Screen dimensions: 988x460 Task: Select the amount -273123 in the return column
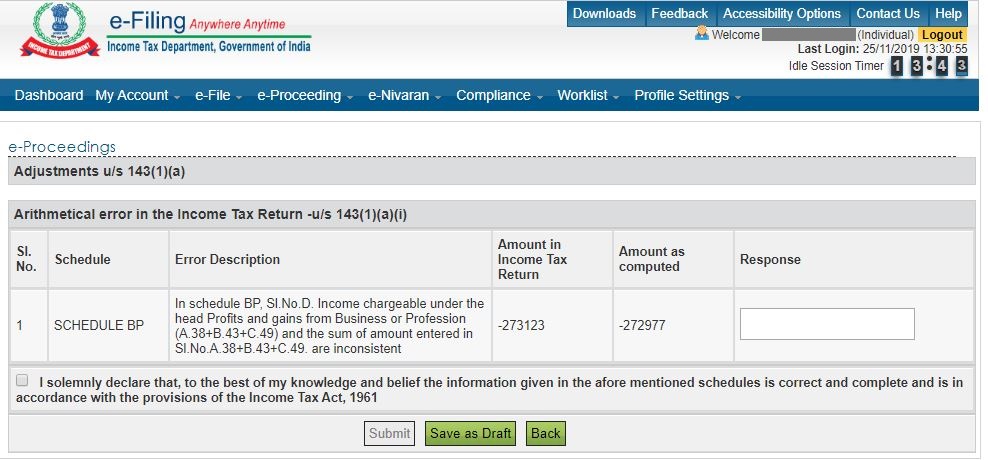tap(521, 326)
